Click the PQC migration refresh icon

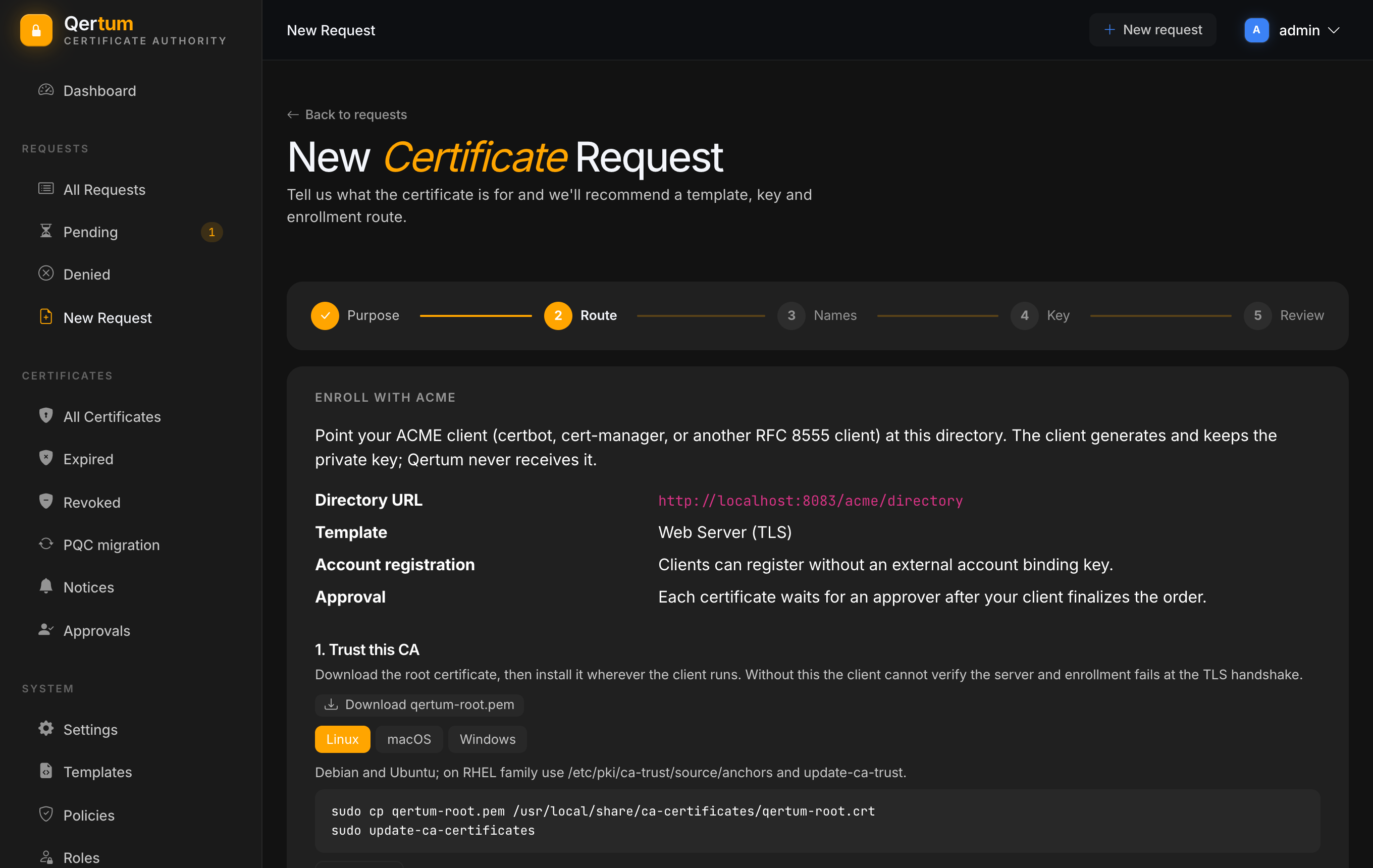pos(45,544)
